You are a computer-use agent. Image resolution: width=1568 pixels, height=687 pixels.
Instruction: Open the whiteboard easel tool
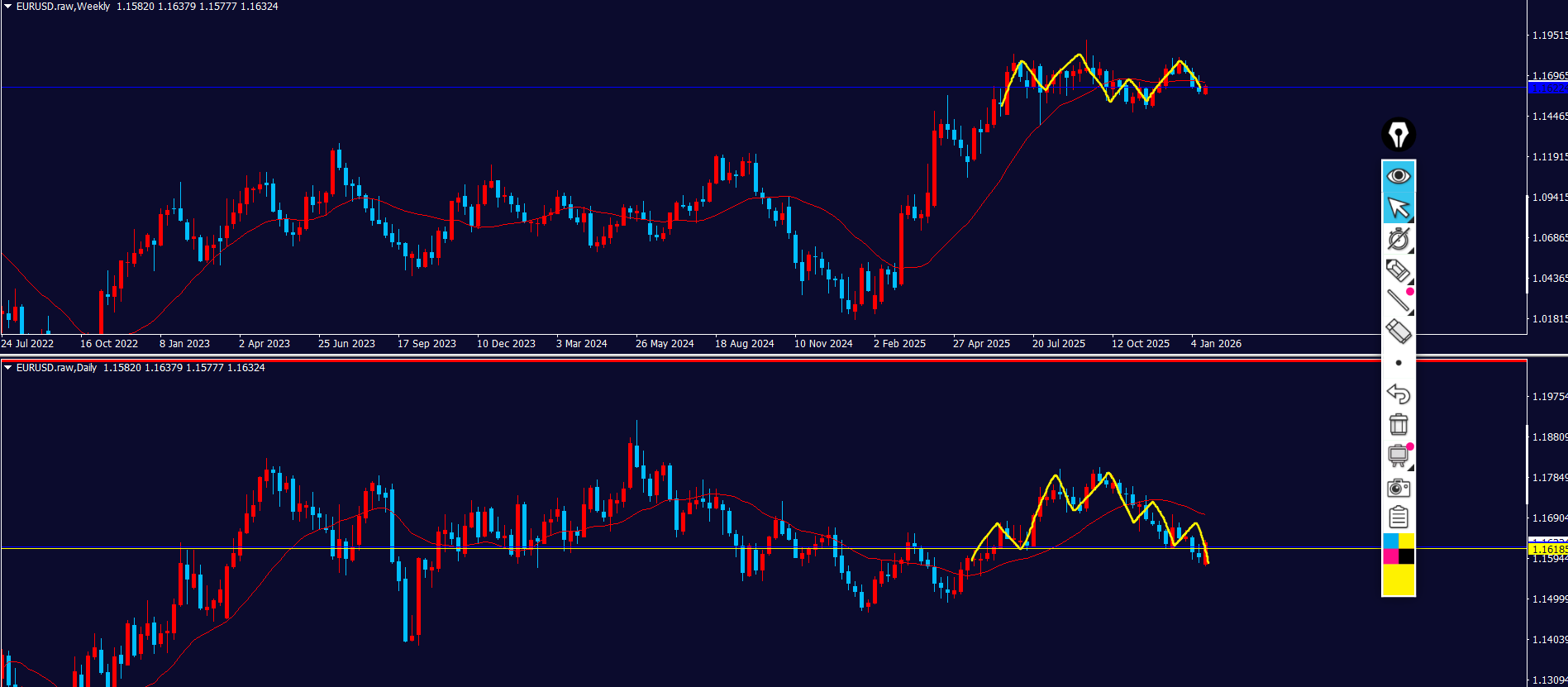pyautogui.click(x=1398, y=456)
